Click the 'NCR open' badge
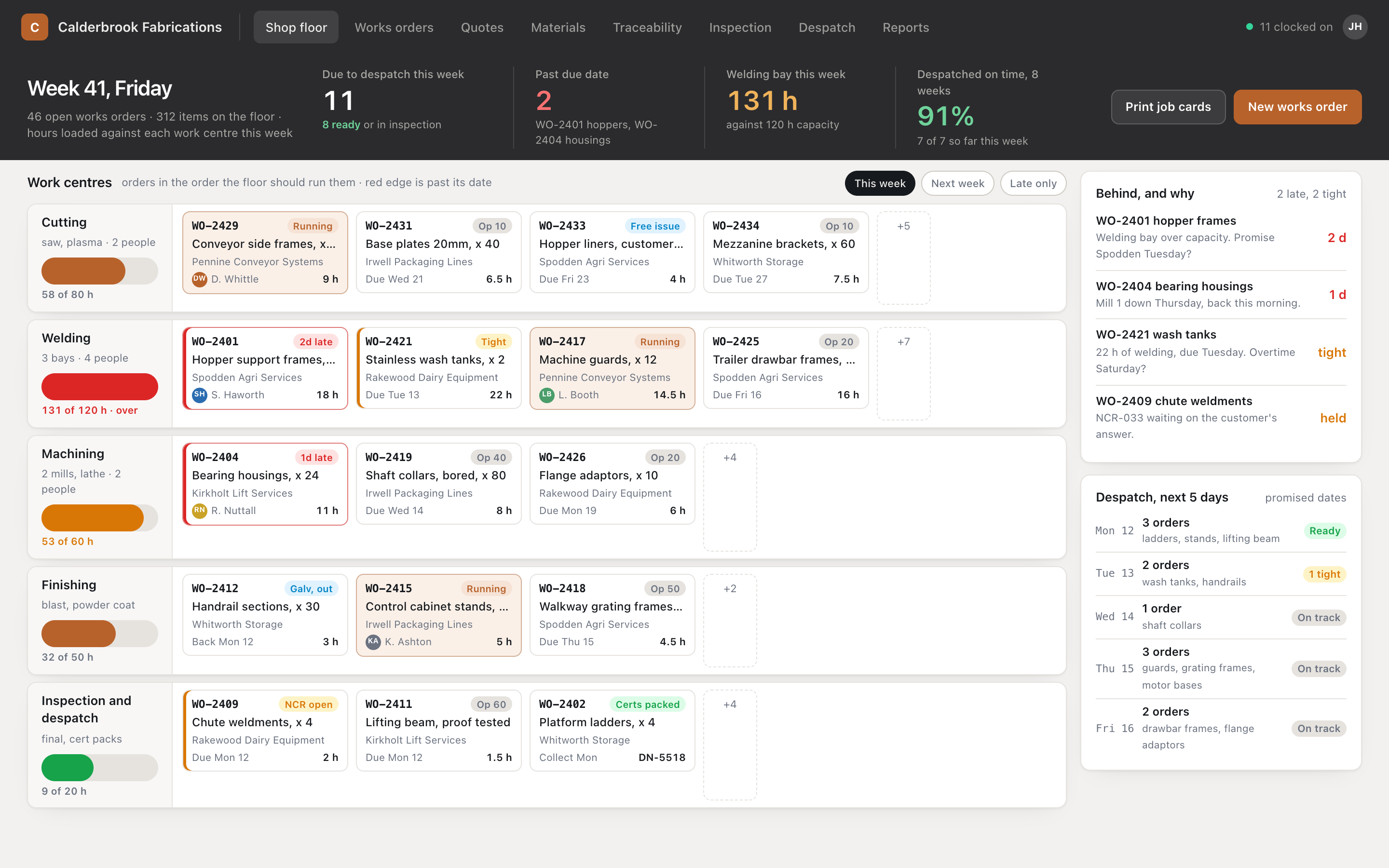This screenshot has height=868, width=1389. [308, 705]
